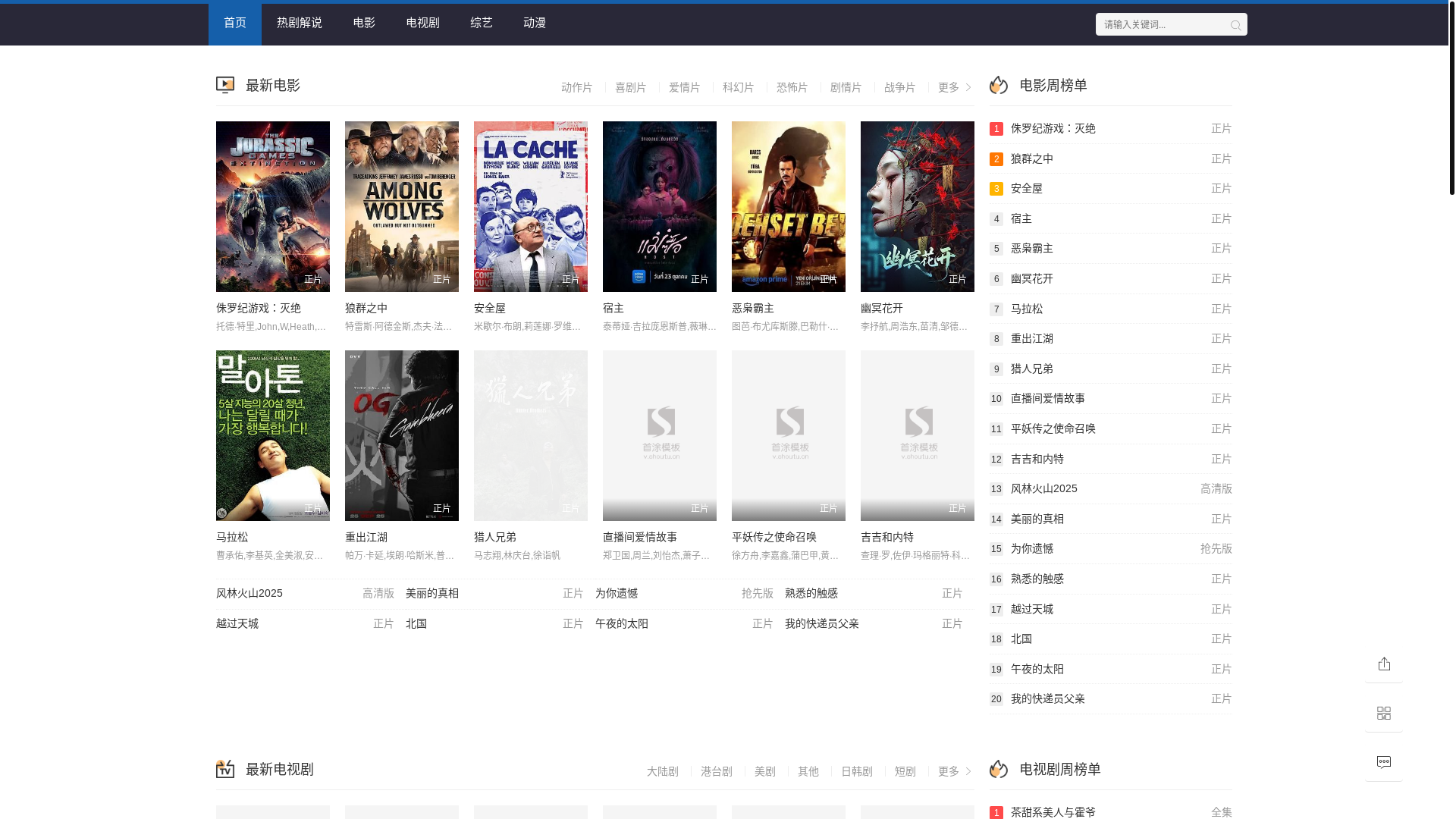Image resolution: width=1456 pixels, height=819 pixels.
Task: Open the 恶枭霸主 movie poster
Action: pyautogui.click(x=789, y=206)
